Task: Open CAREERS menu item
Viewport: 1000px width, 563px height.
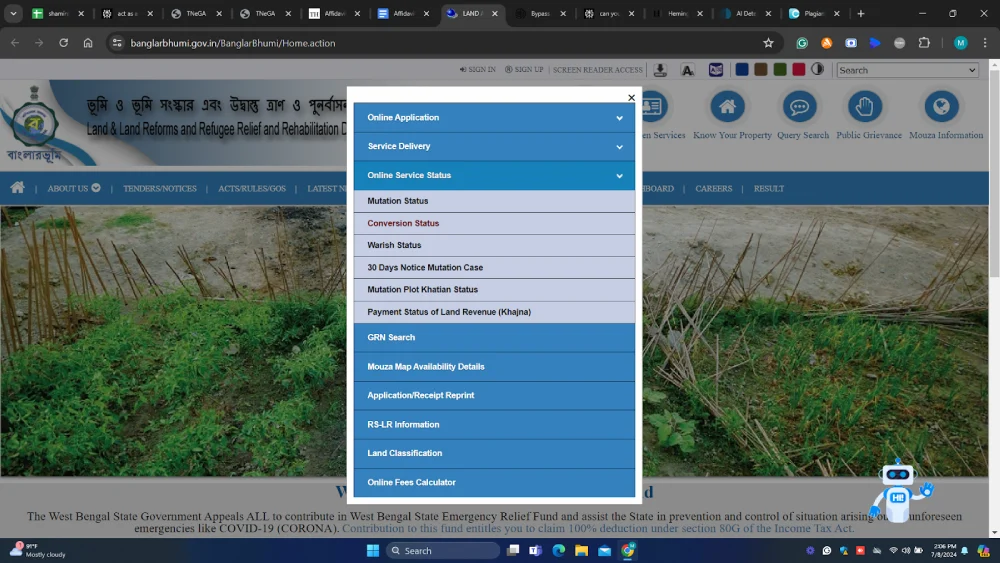Action: click(714, 189)
